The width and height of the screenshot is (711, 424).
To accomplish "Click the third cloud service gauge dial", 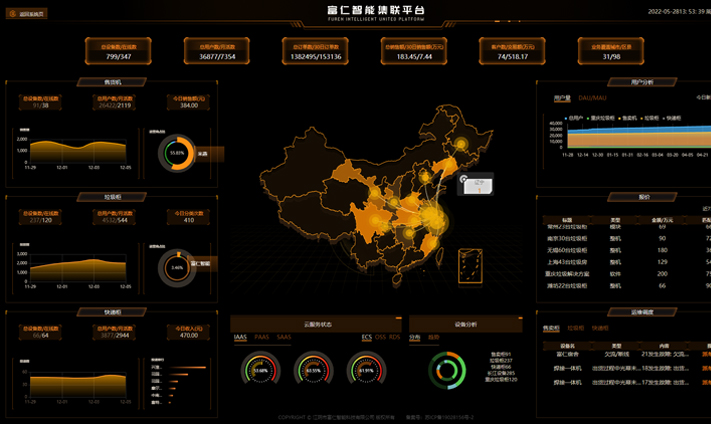I will pyautogui.click(x=365, y=370).
